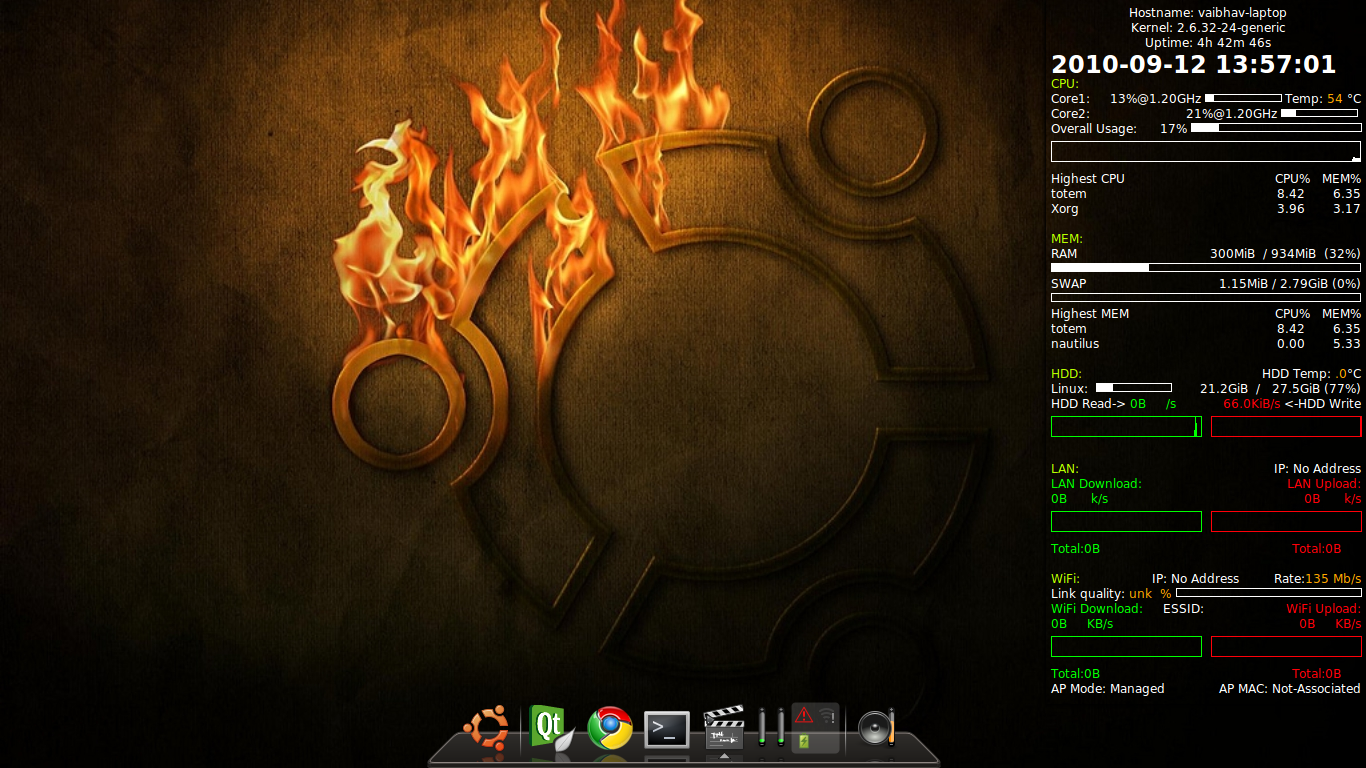Open the Totem movie player clapperboard icon
The width and height of the screenshot is (1366, 768).
(724, 728)
